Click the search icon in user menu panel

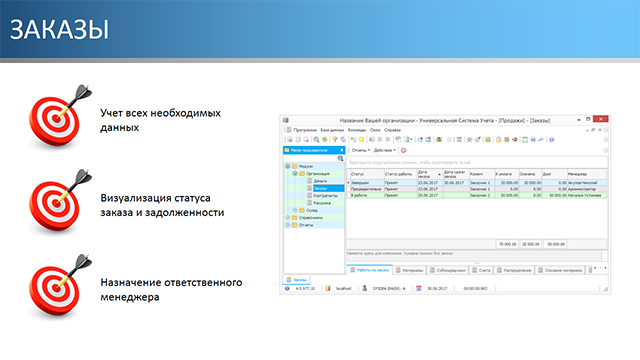[x=340, y=158]
